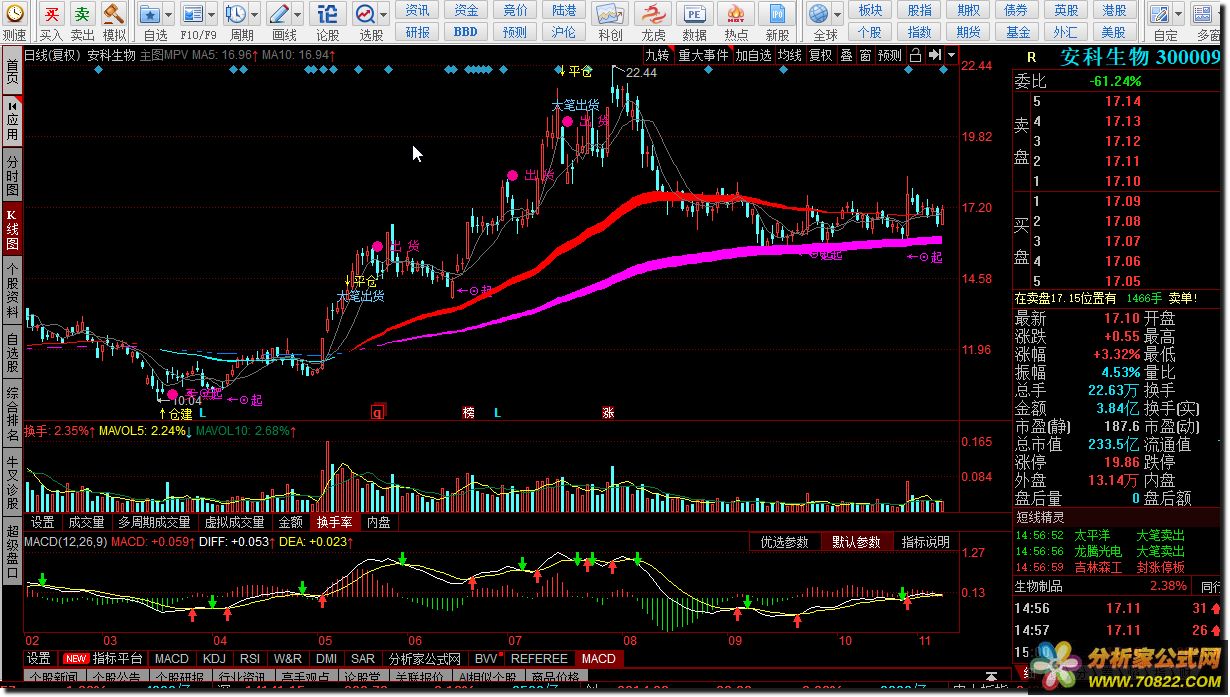This screenshot has width=1230, height=697.
Task: Click the NEW badge icon beside 指标平台
Action: (76, 659)
